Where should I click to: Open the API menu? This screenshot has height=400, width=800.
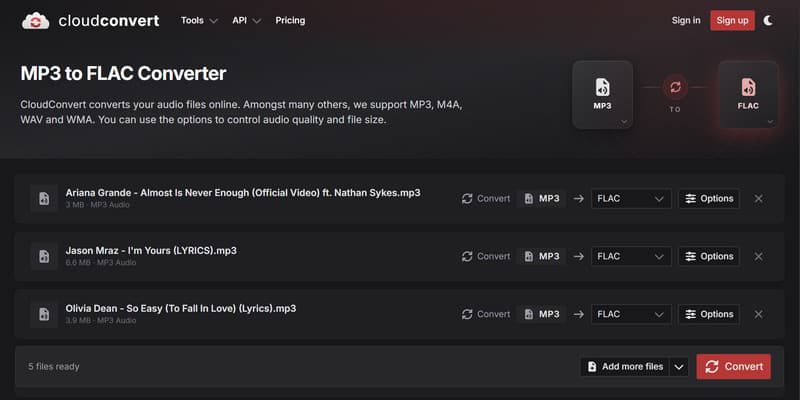click(x=246, y=20)
